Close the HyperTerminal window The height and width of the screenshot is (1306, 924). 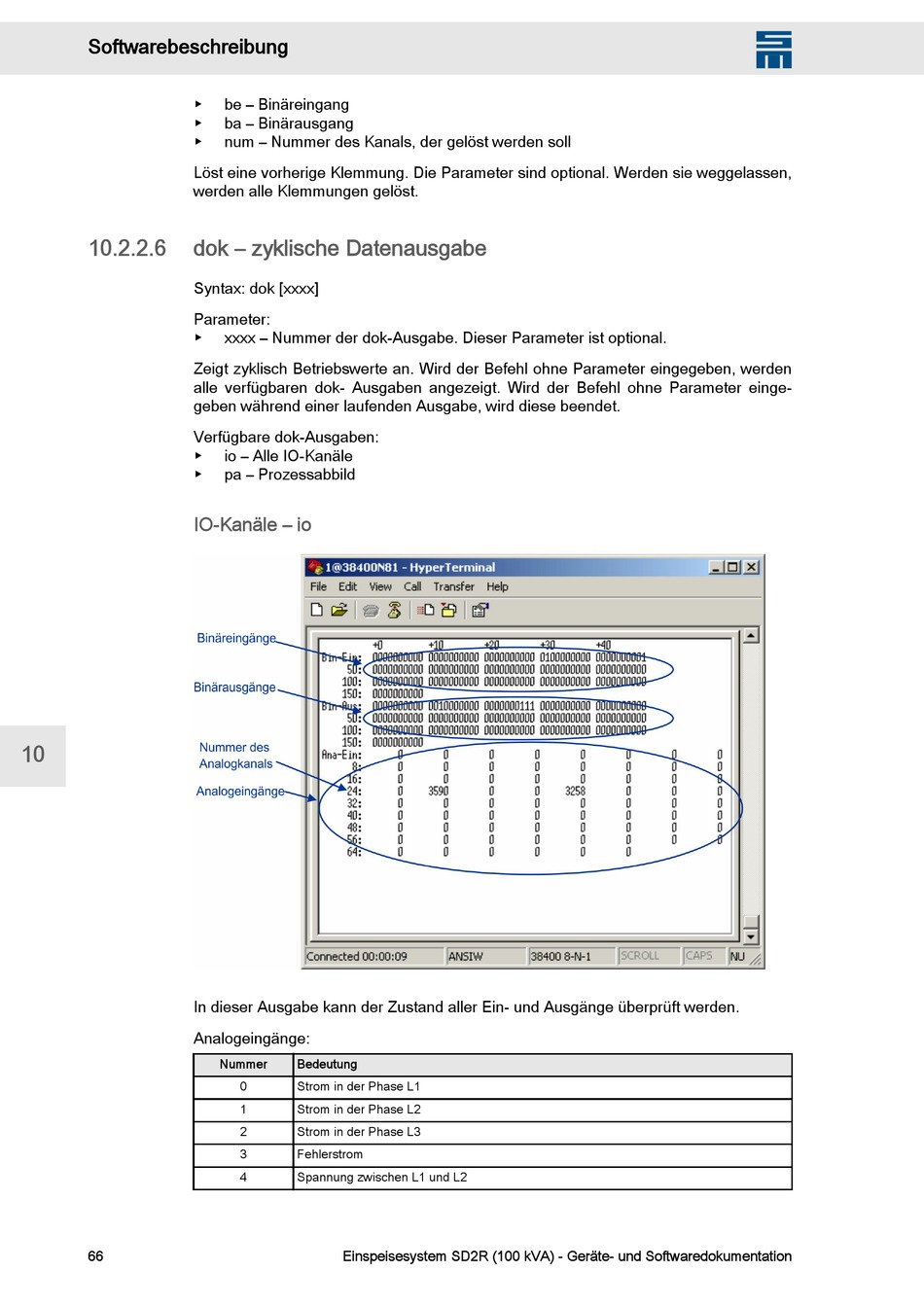(751, 567)
